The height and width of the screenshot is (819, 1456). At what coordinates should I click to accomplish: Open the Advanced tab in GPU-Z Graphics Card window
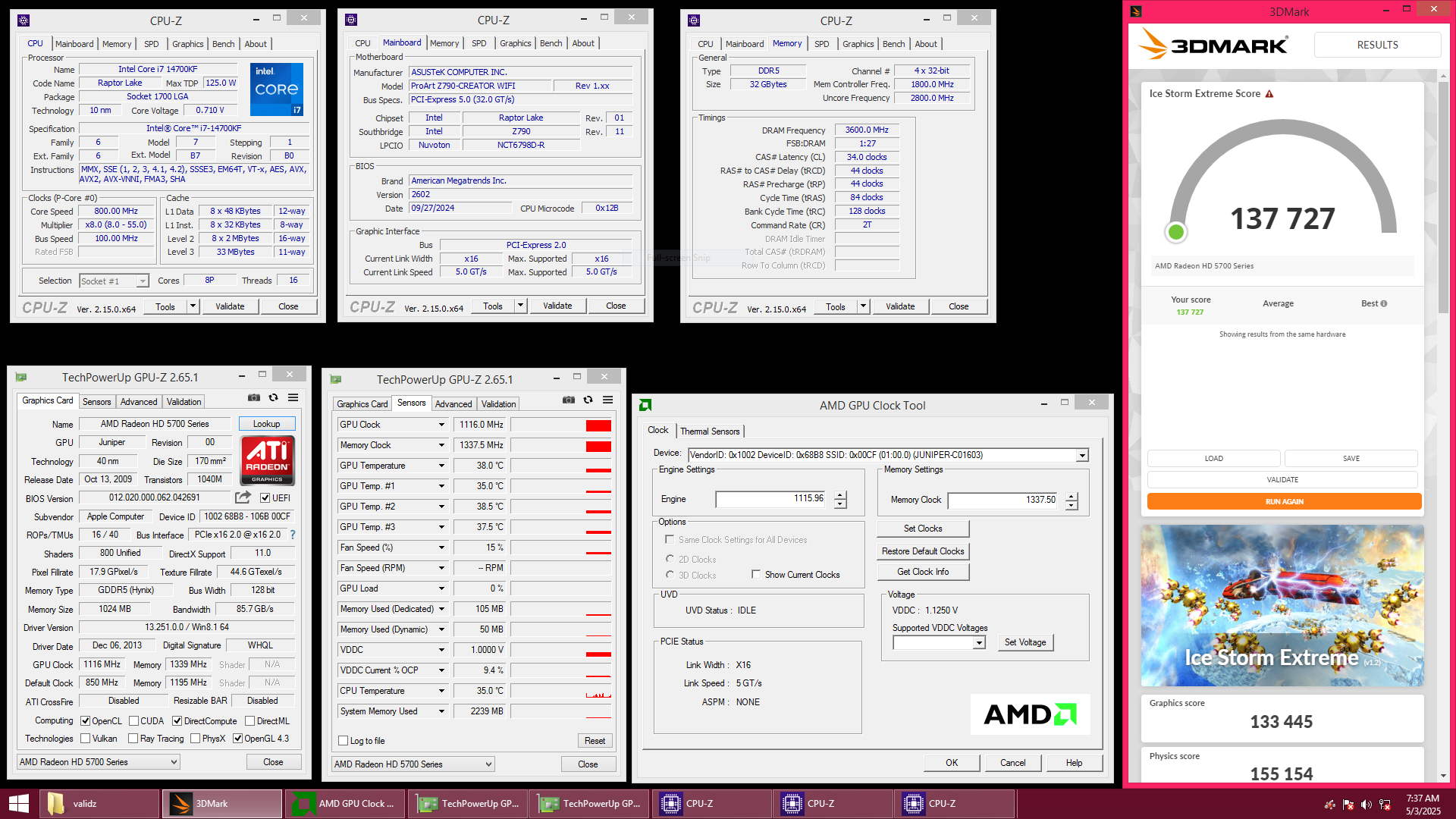(x=139, y=402)
